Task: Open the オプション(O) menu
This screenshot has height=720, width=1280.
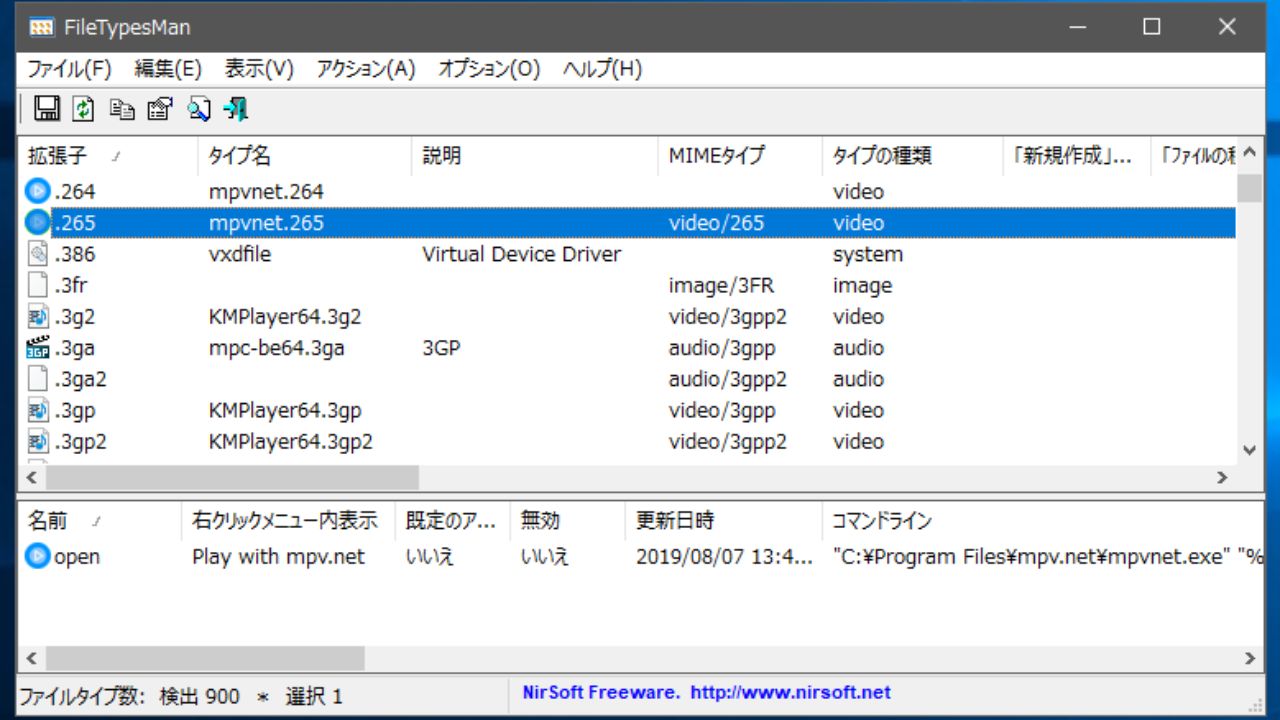Action: [x=490, y=69]
